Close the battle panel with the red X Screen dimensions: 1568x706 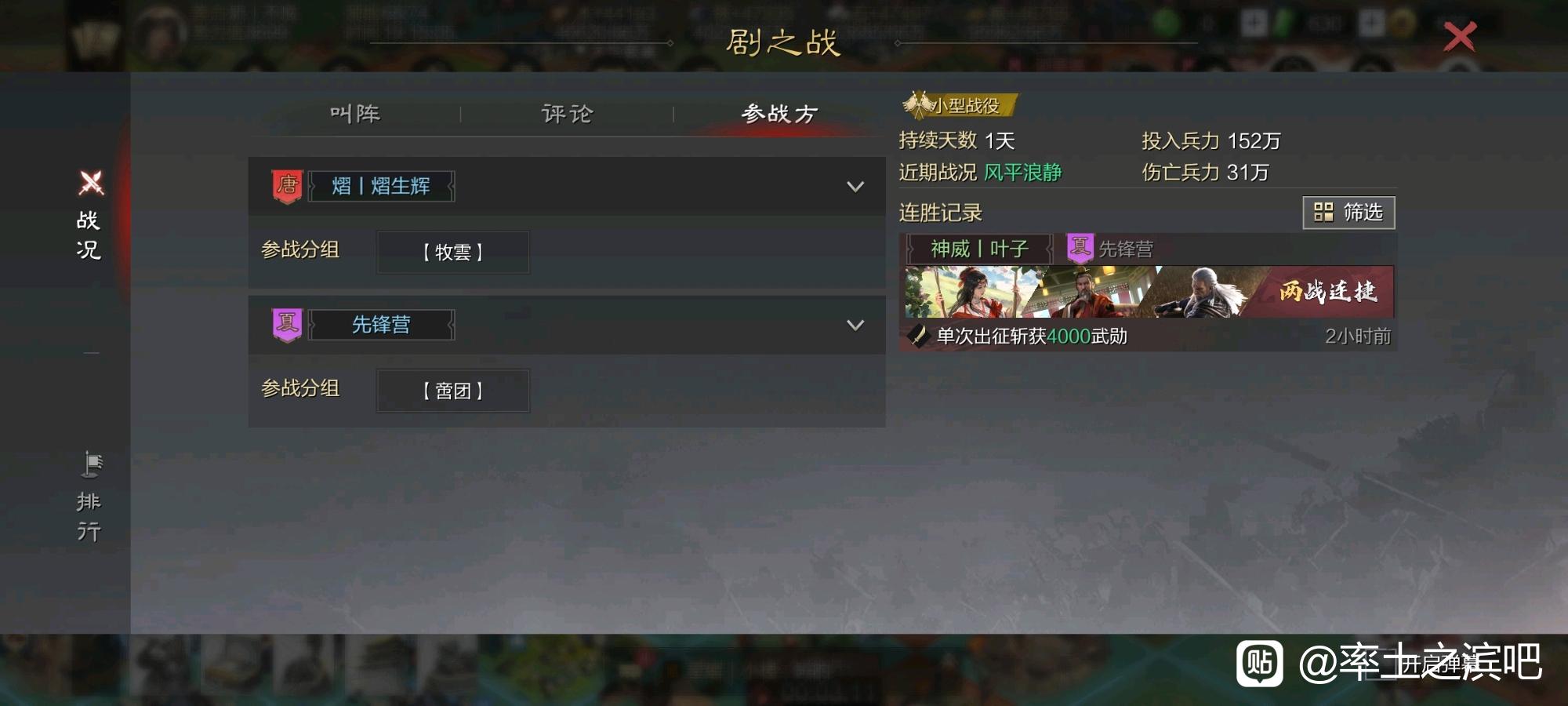1459,37
